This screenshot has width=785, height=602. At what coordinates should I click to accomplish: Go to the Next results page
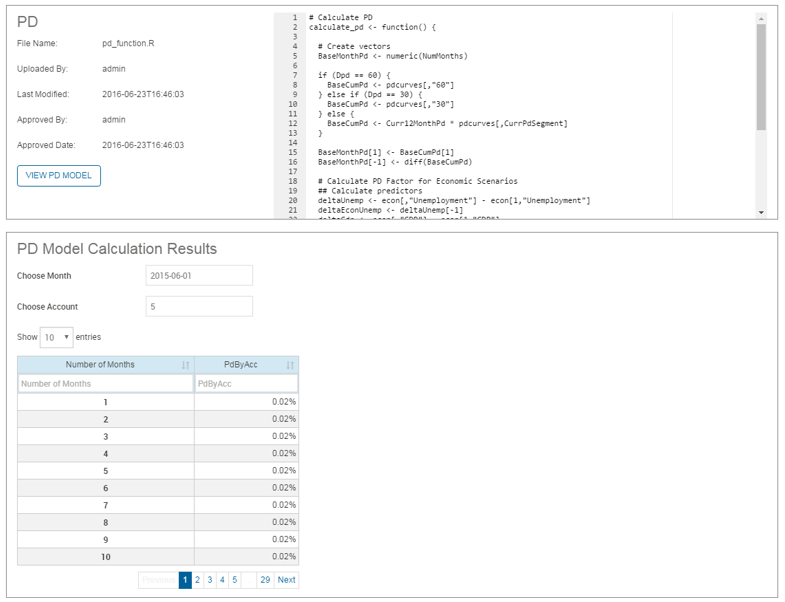click(286, 580)
